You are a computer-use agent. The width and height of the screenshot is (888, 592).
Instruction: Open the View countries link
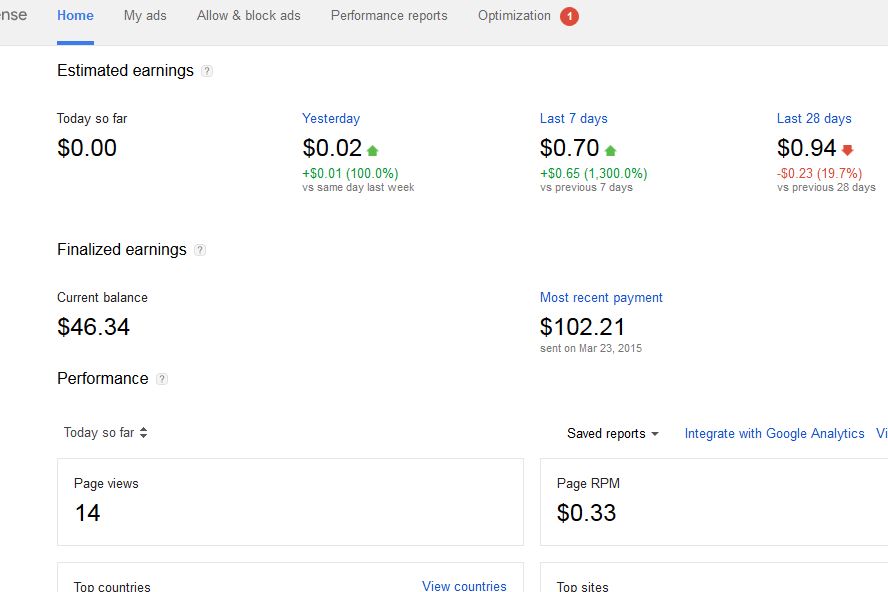pos(464,586)
